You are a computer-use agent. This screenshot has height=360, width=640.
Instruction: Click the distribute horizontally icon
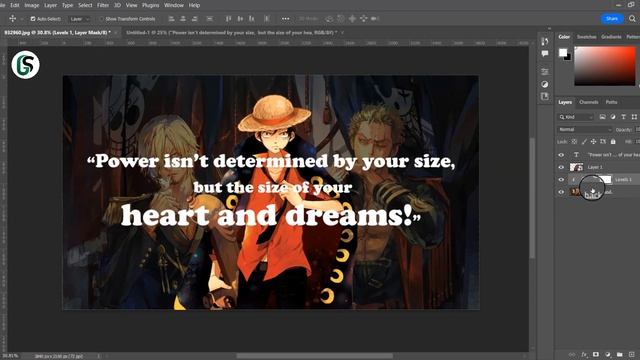coord(209,19)
